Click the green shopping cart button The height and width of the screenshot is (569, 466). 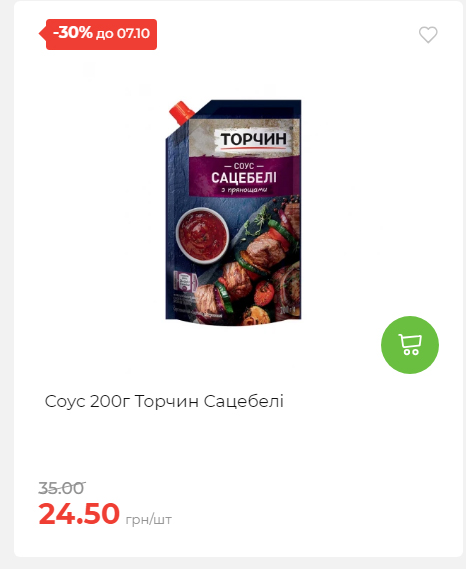coord(410,345)
